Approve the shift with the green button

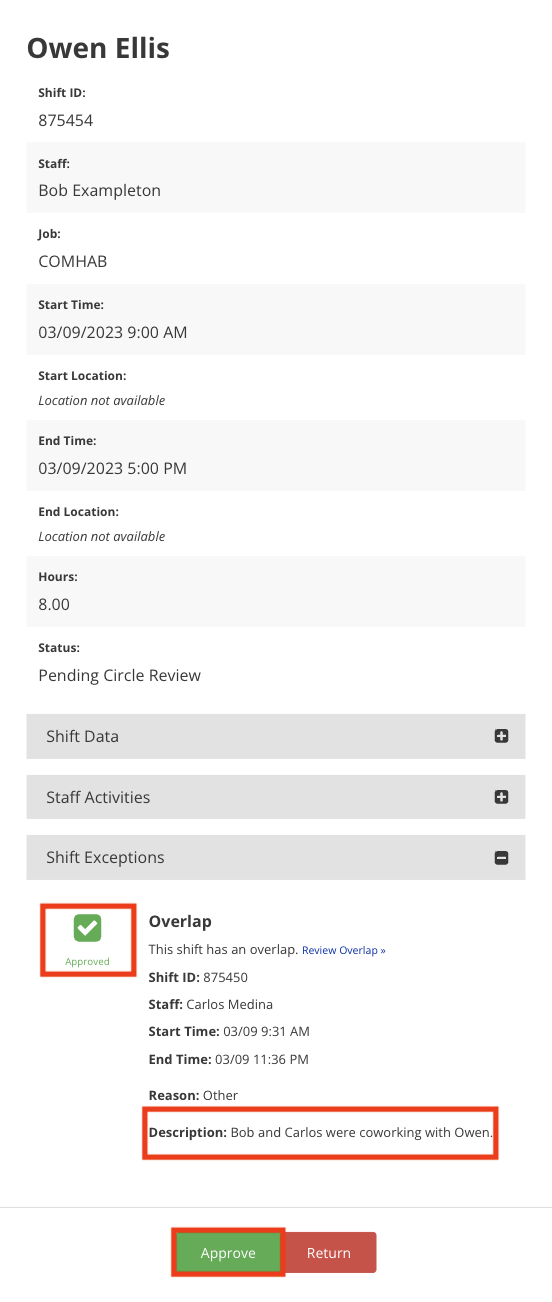pyautogui.click(x=228, y=1253)
